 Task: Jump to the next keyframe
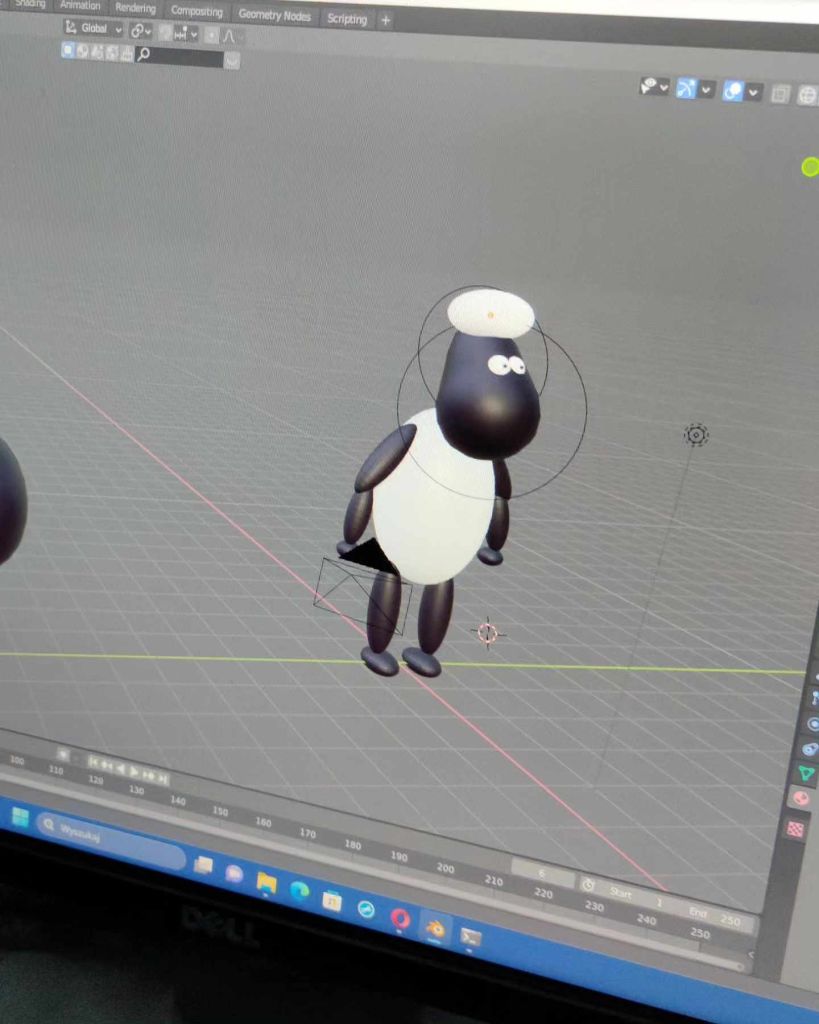(x=148, y=775)
